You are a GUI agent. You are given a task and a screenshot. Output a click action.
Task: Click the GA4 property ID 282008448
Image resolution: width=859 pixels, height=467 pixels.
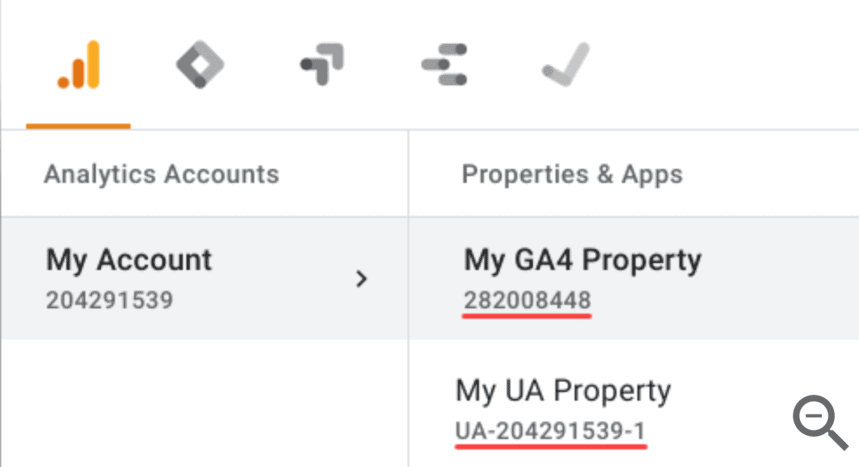(527, 300)
